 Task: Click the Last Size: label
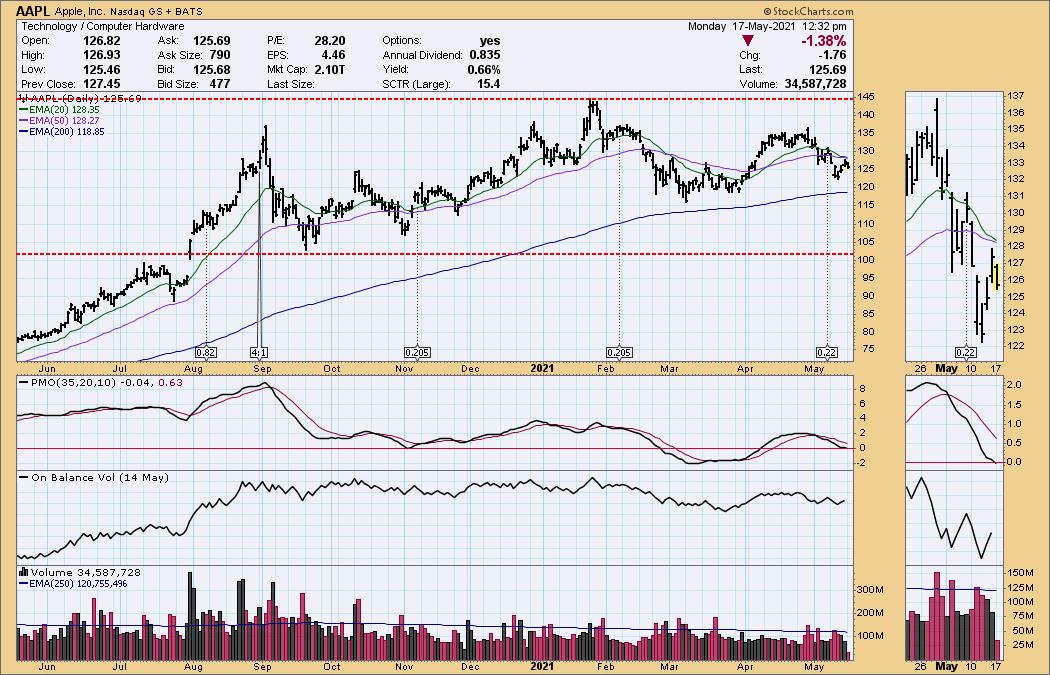pyautogui.click(x=291, y=84)
